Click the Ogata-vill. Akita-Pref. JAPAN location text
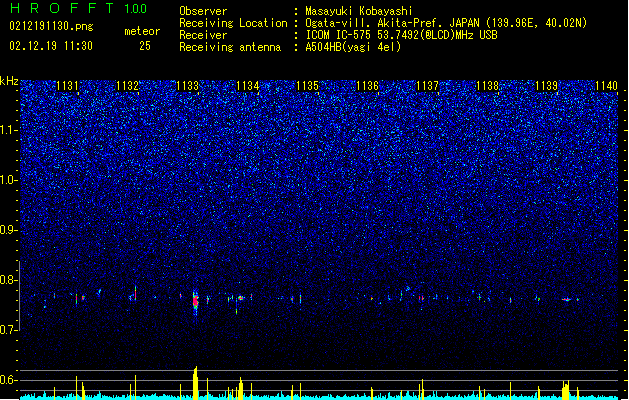Viewport: 629px width, 400px height. [392, 23]
